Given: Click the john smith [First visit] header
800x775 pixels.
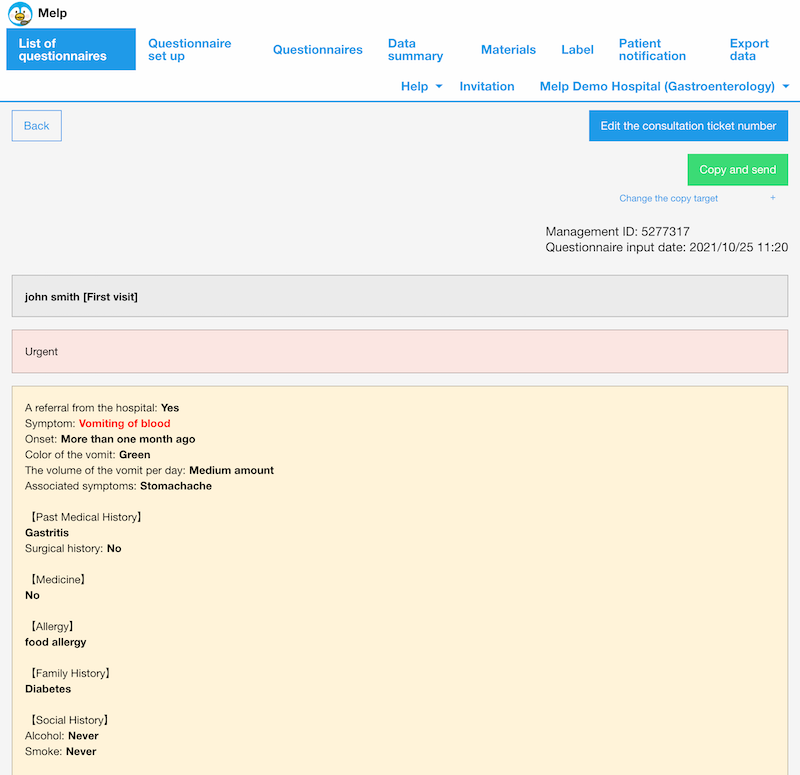Looking at the screenshot, I should tap(400, 296).
